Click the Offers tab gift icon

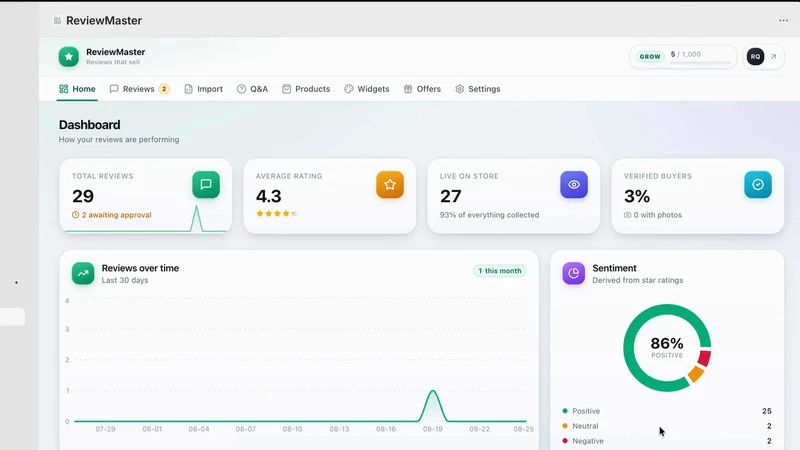(x=408, y=89)
